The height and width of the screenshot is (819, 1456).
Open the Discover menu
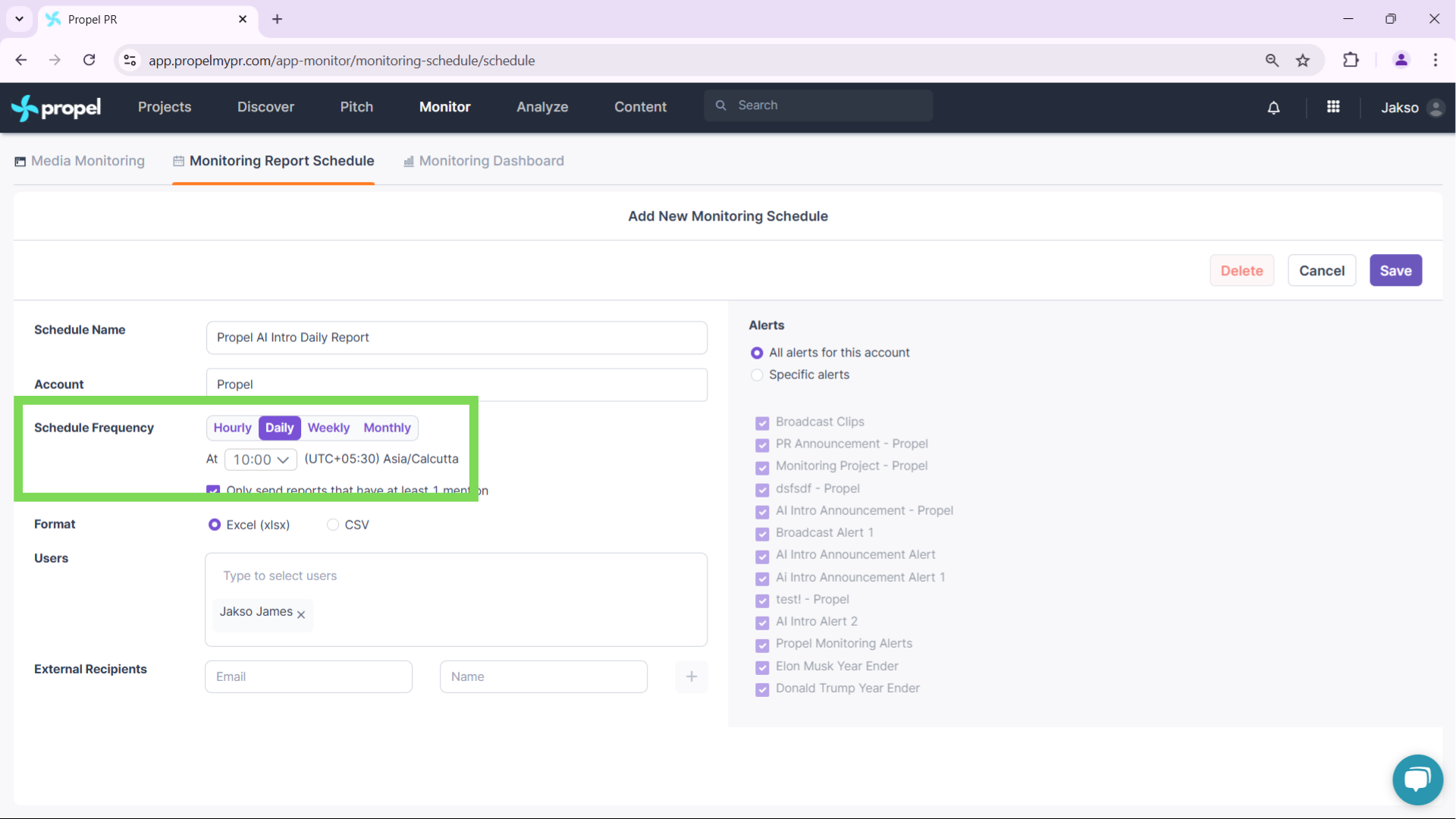[265, 107]
